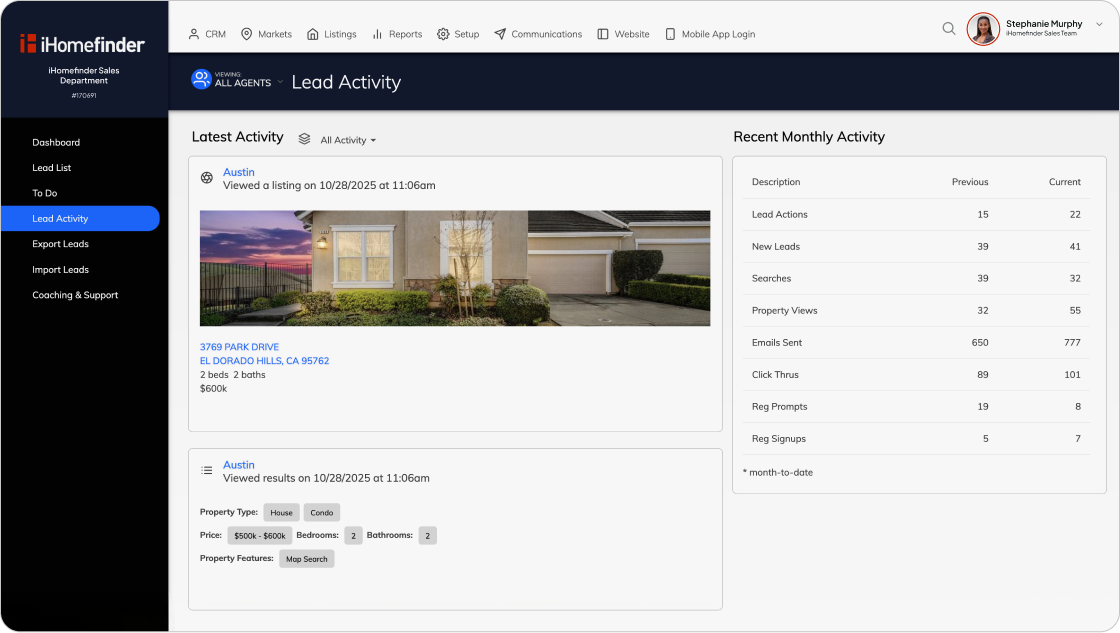This screenshot has width=1120, height=633.
Task: Click the search magnifier icon
Action: pyautogui.click(x=948, y=29)
